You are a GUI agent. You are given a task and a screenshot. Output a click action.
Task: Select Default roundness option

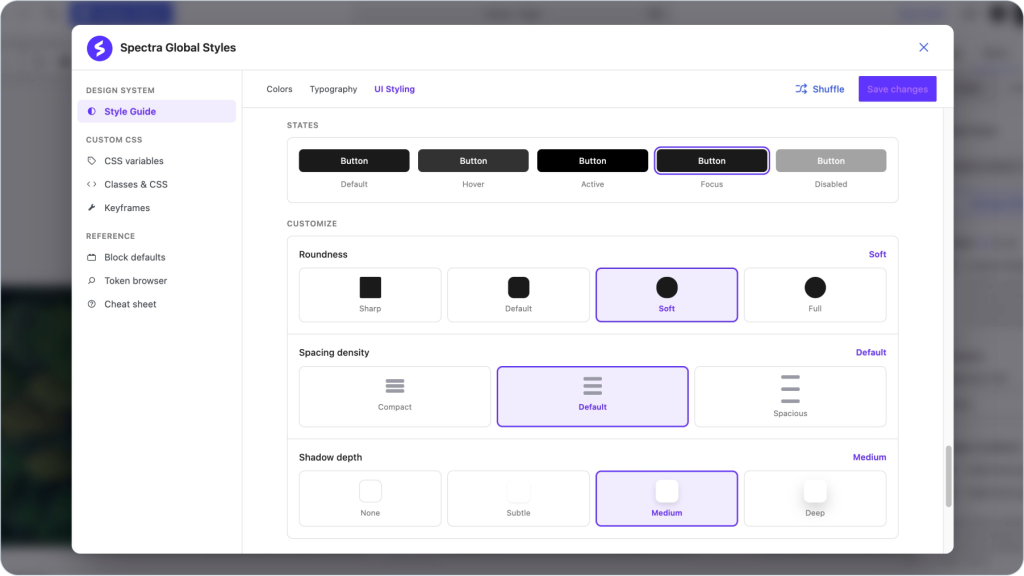click(519, 295)
